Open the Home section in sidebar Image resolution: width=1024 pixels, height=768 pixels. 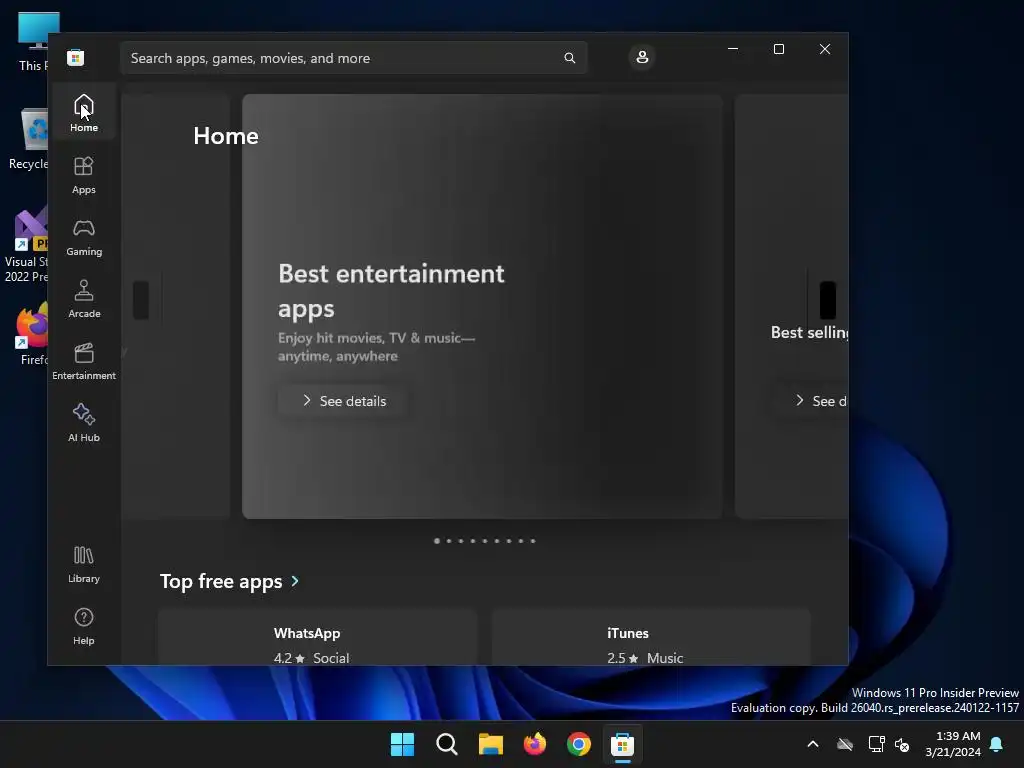coord(84,113)
